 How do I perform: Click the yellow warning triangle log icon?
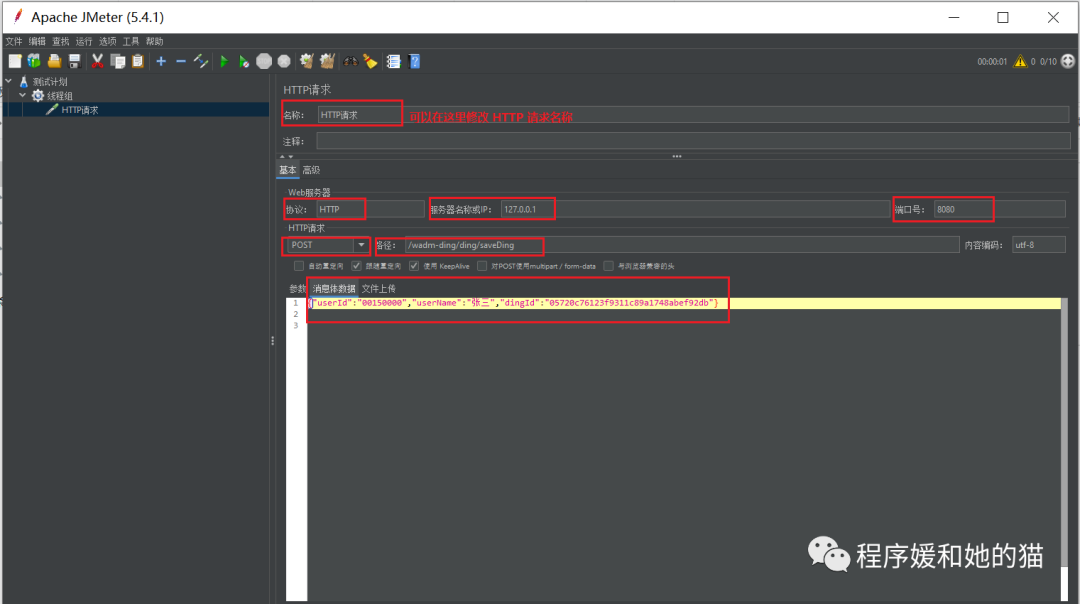pos(1020,61)
